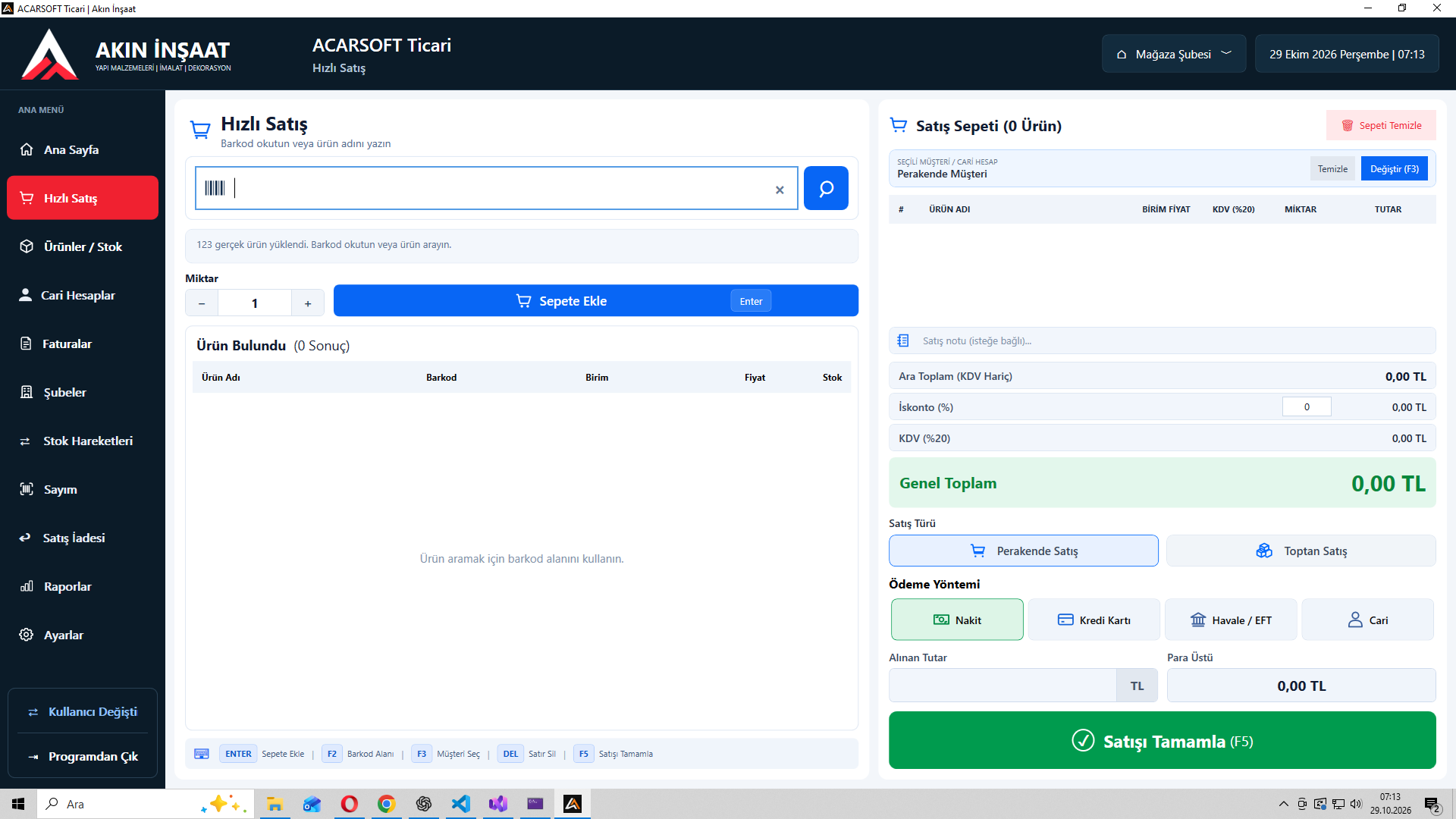Open Ürünler / Stok menu item
Viewport: 1456px width, 819px height.
(83, 246)
